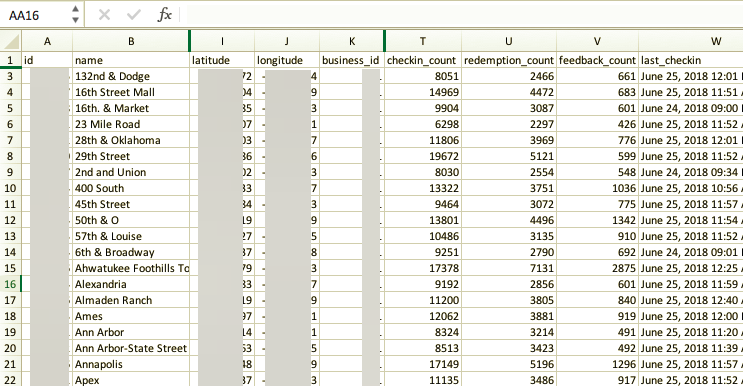Select column V header
743x386 pixels.
click(x=597, y=41)
